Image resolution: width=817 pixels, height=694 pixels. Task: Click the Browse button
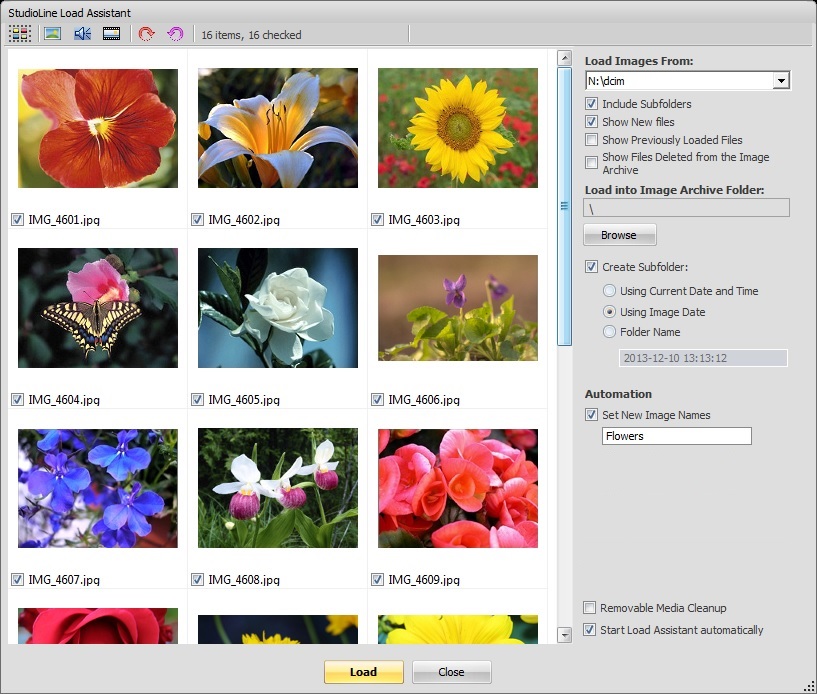point(619,235)
